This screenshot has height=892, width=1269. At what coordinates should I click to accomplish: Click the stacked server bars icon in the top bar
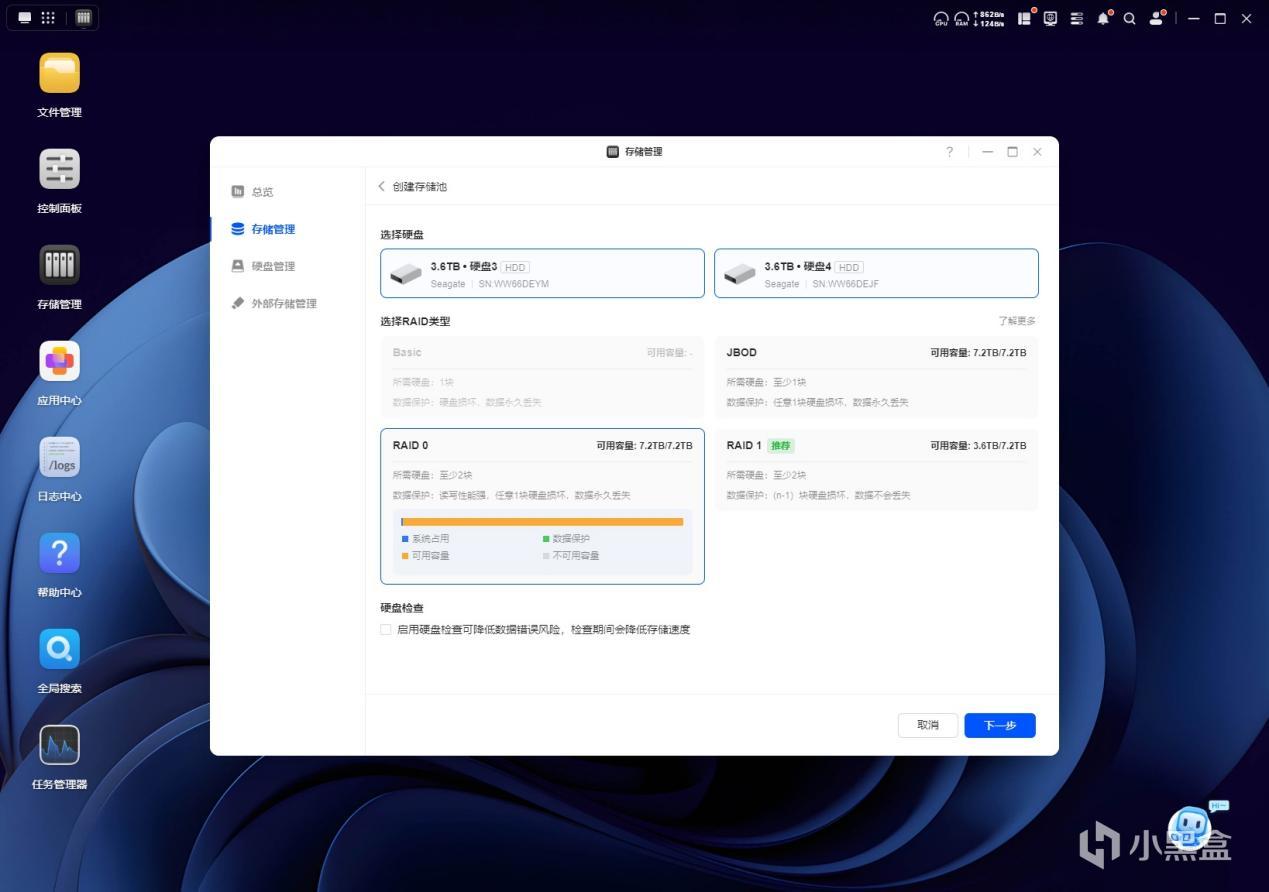pos(1077,18)
